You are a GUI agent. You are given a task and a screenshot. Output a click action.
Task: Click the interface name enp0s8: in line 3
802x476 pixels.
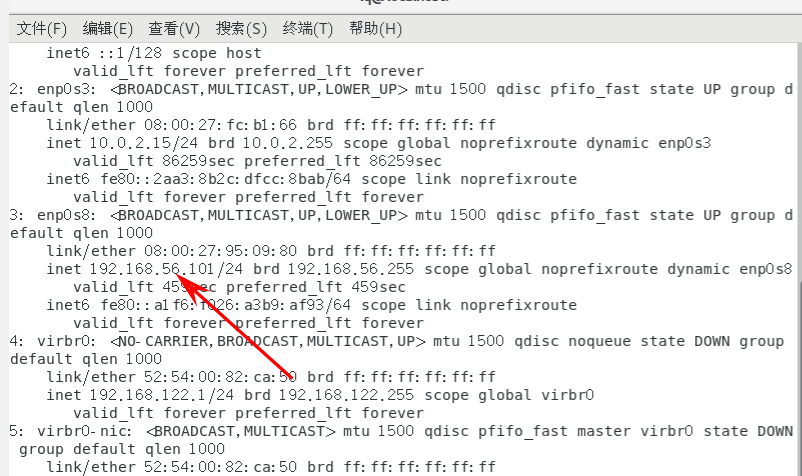[66, 215]
